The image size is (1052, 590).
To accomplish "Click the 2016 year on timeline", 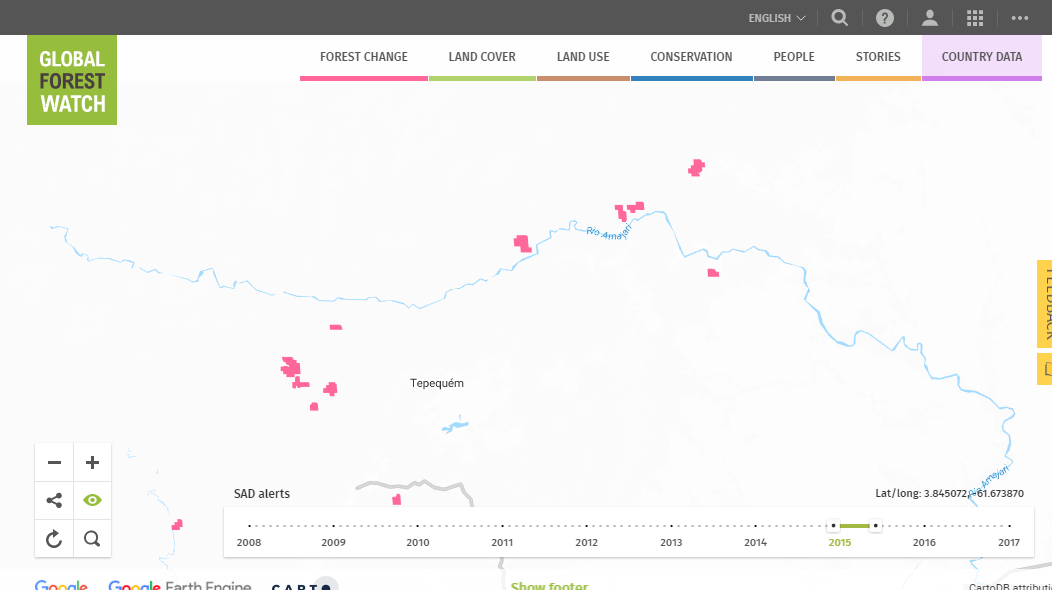I will [924, 542].
